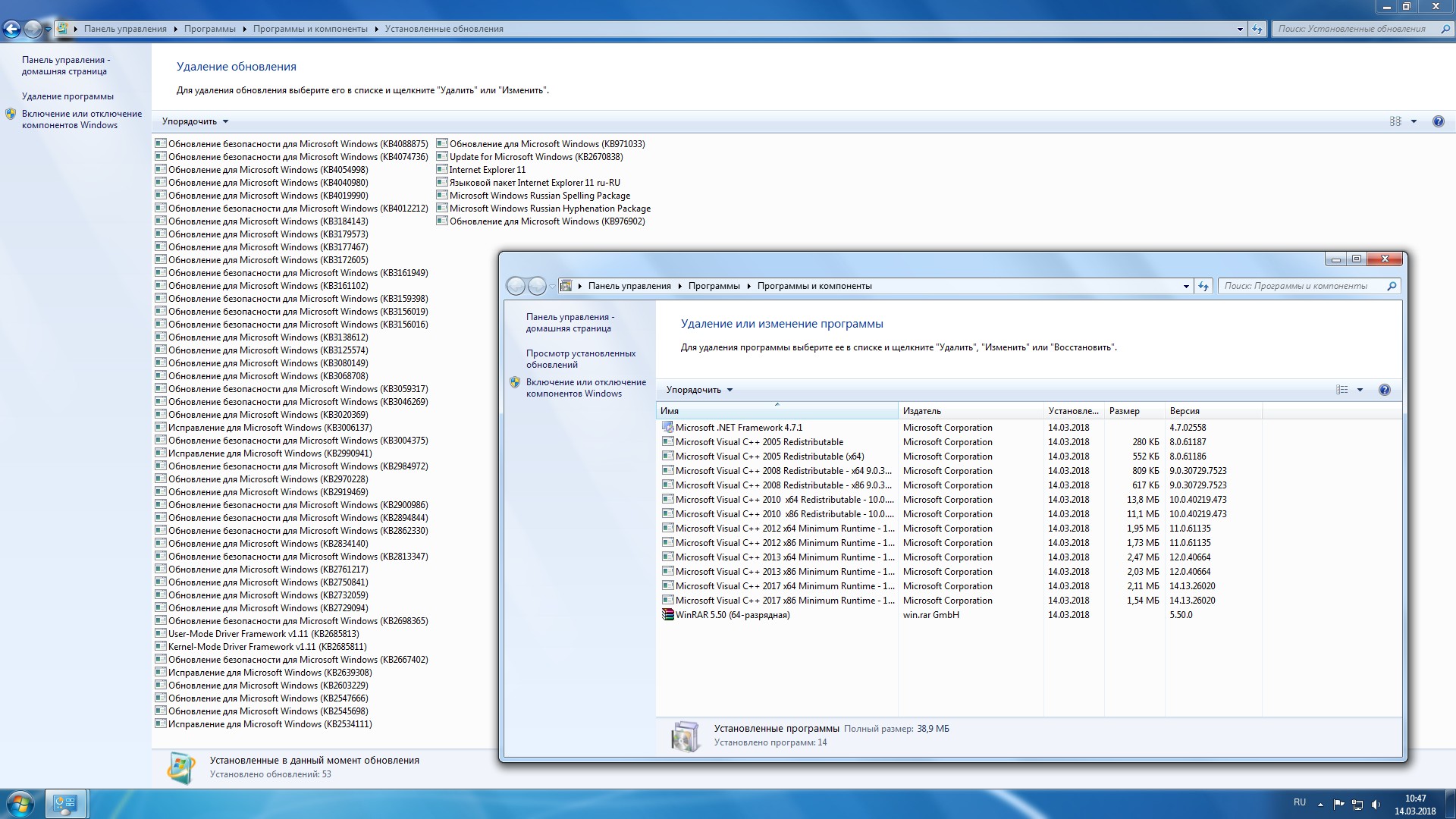Click help icon in Programs and Features window
The image size is (1456, 819).
click(x=1384, y=390)
